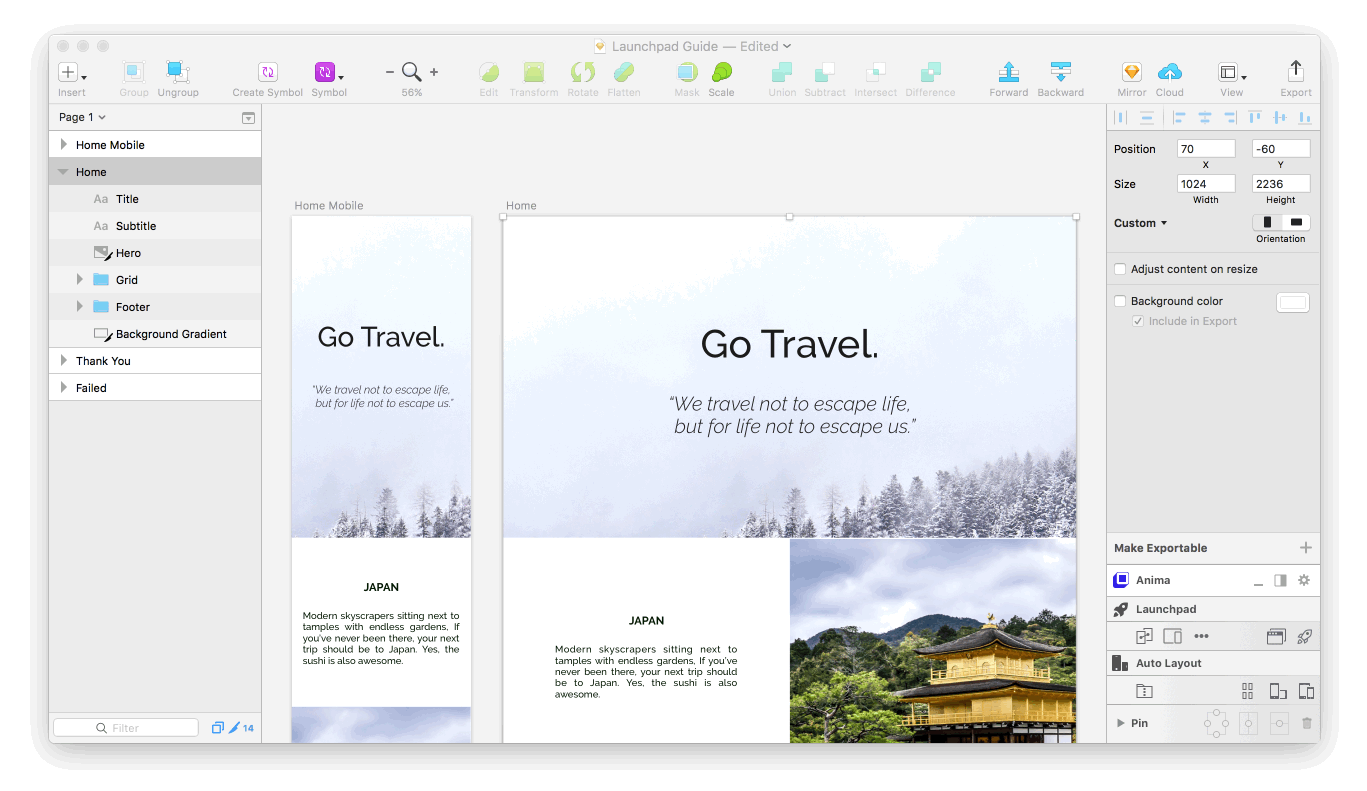Open Sketch Cloud
The height and width of the screenshot is (791, 1367).
(1169, 72)
